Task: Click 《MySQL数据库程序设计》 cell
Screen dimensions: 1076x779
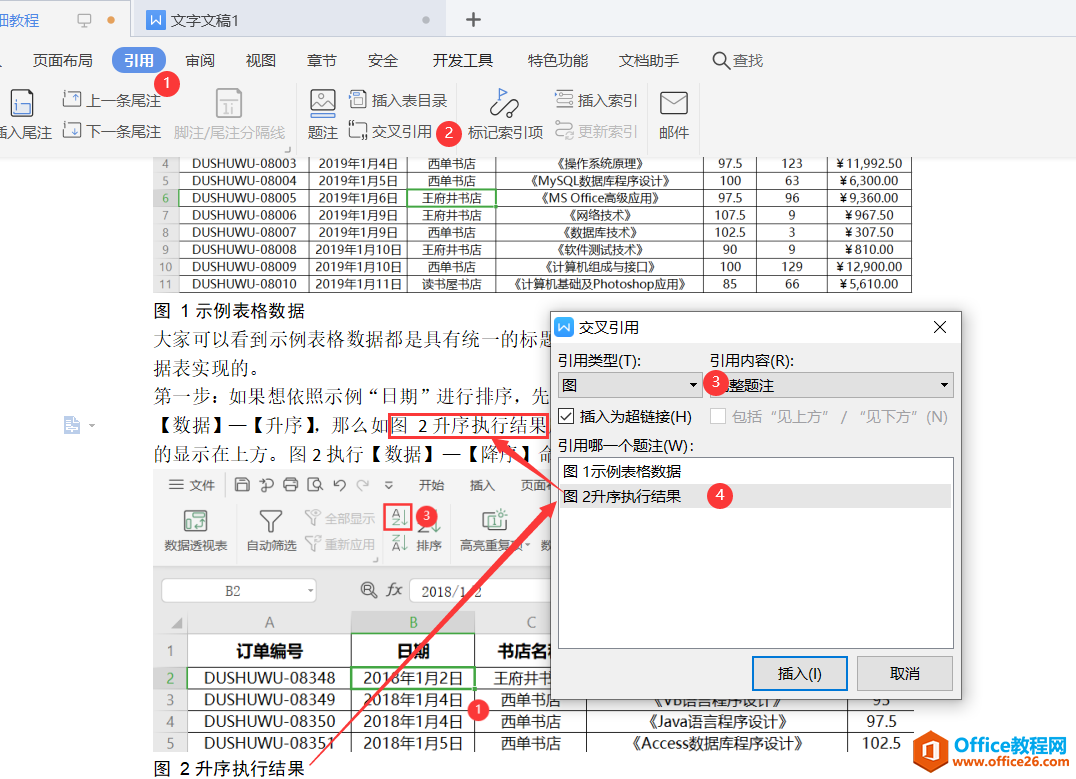Action: coord(600,181)
